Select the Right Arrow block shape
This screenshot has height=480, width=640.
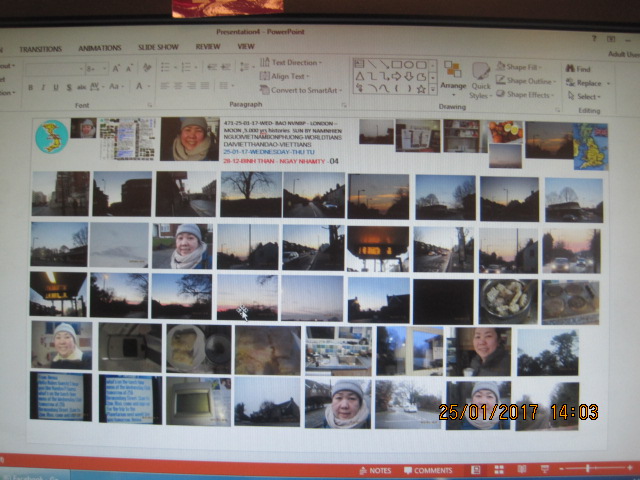[396, 76]
